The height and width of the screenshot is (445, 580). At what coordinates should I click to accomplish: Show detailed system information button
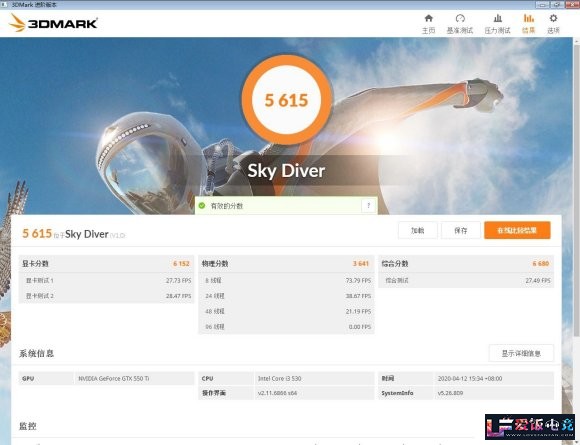click(521, 353)
